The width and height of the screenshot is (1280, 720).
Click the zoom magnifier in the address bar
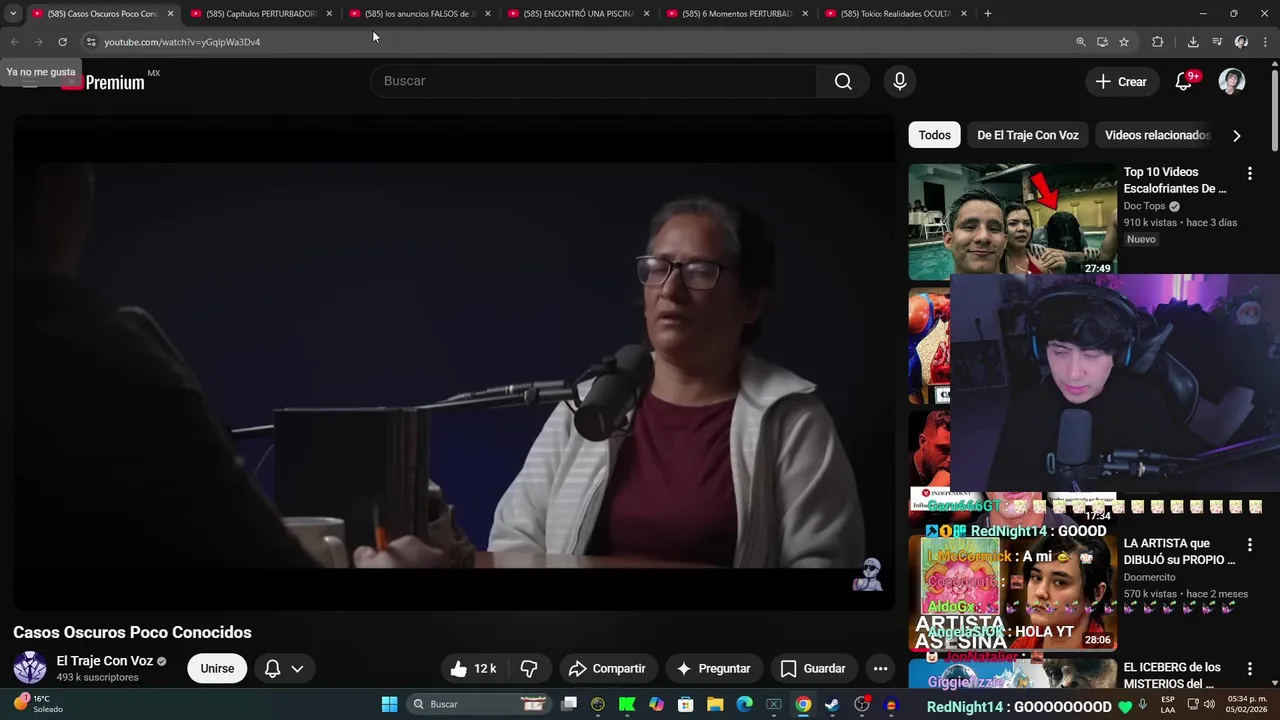click(1081, 42)
